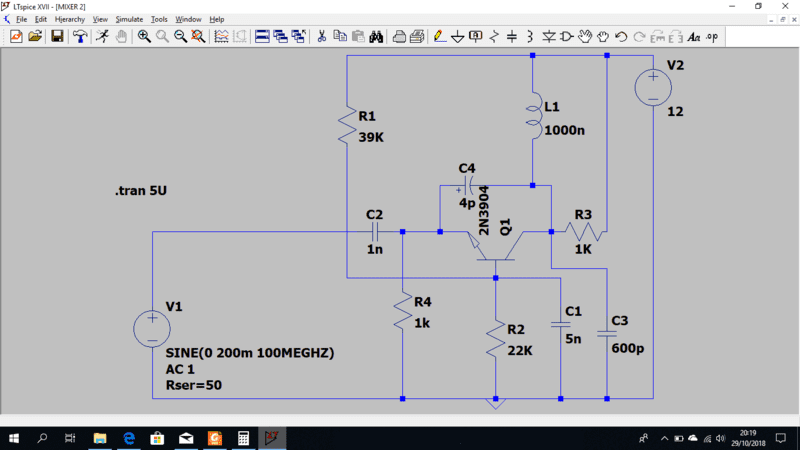Viewport: 800px width, 450px height.
Task: Click the Add Text Aa icon
Action: (x=693, y=37)
